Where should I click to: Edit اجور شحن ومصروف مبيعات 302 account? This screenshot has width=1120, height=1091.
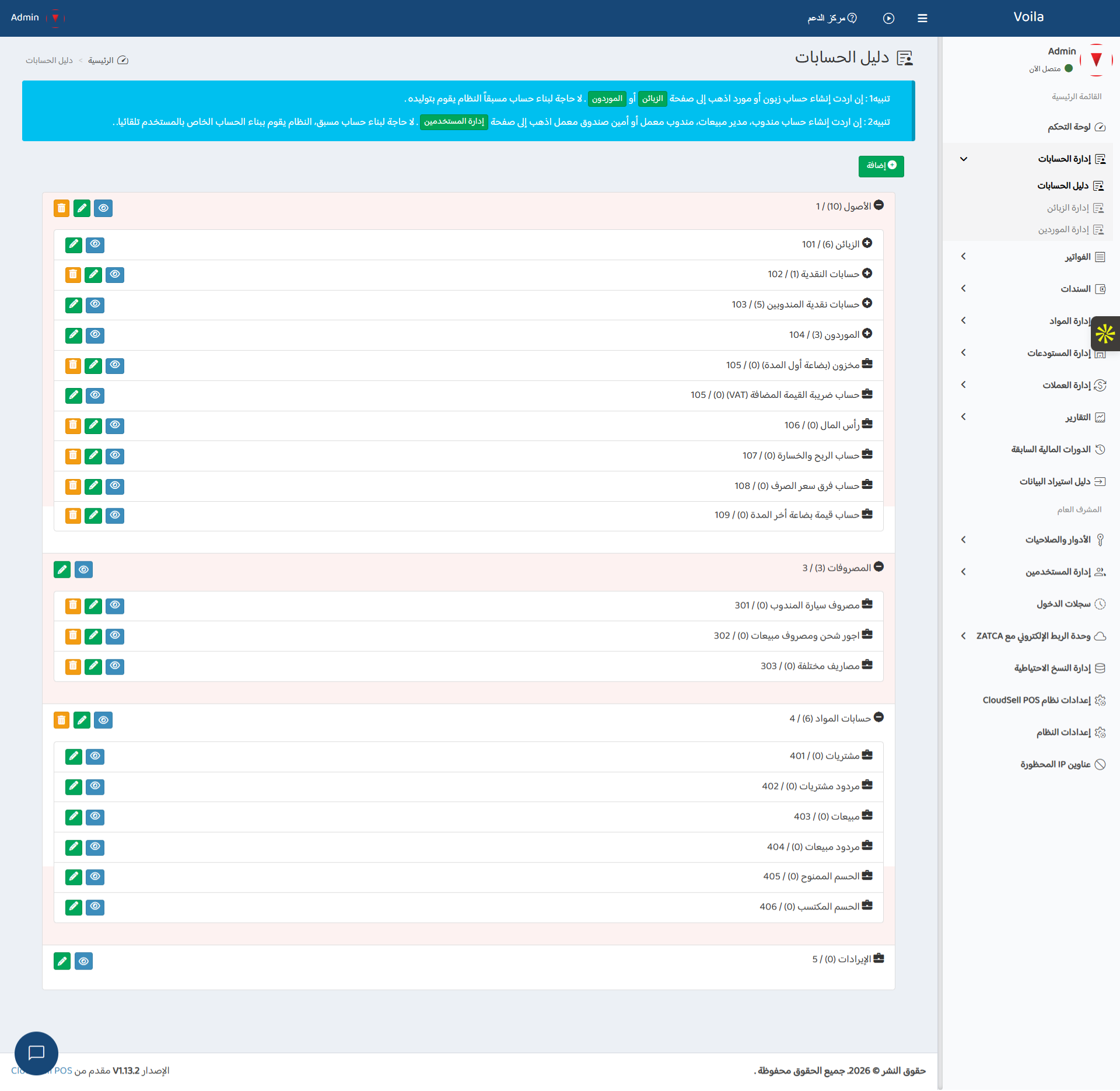click(x=93, y=636)
